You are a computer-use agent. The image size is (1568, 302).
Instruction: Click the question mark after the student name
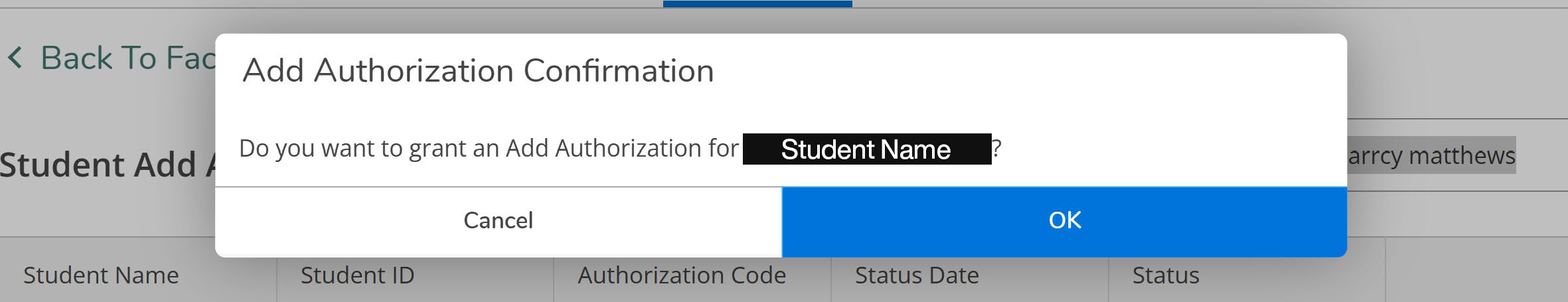(x=997, y=149)
